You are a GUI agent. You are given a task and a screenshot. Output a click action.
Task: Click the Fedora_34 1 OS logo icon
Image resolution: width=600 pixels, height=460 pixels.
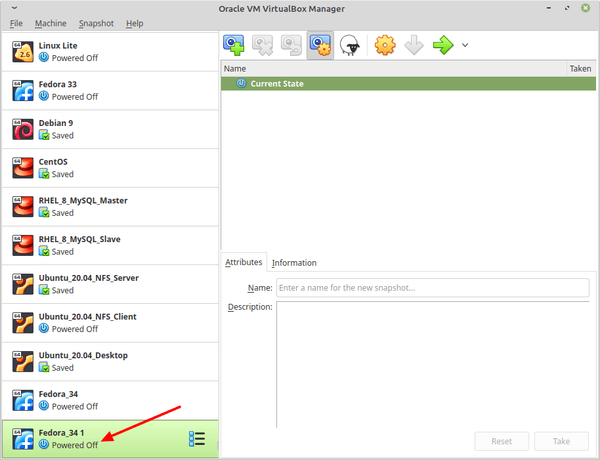[23, 439]
